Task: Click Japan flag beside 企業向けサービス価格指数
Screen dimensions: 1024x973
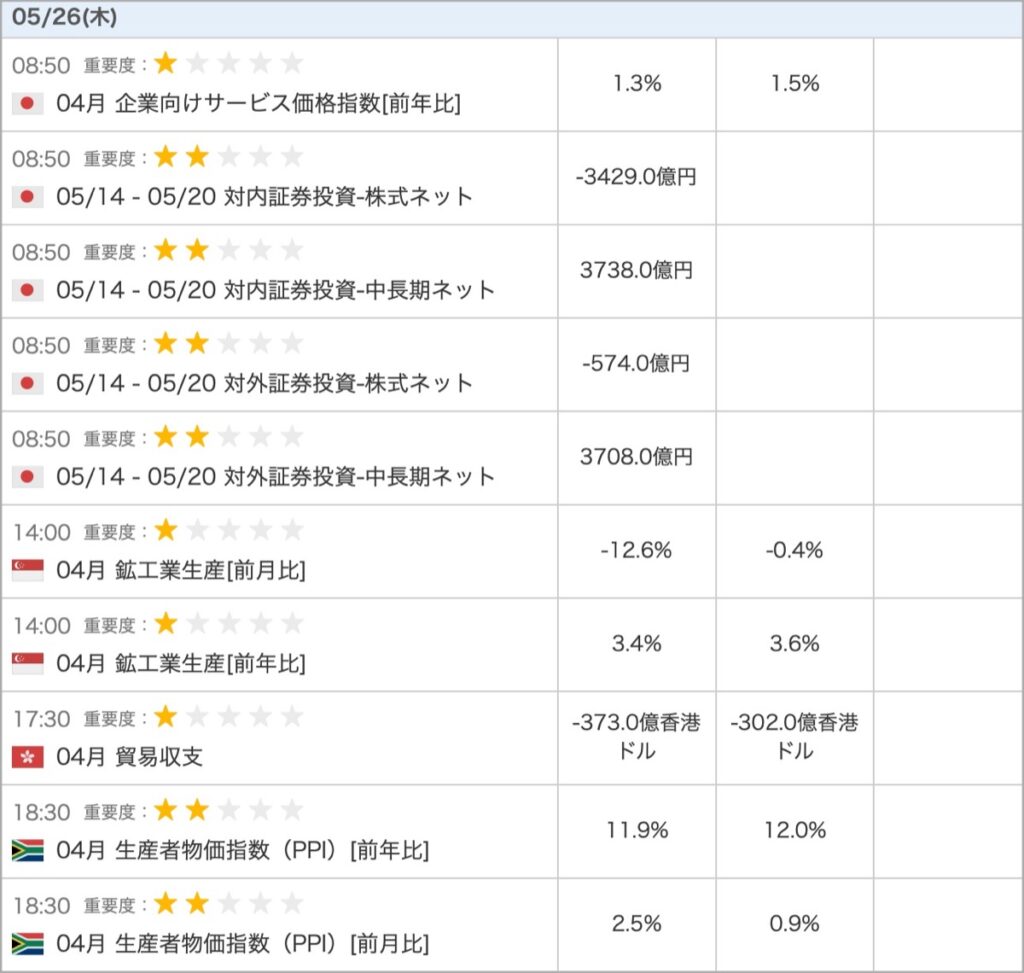Action: click(x=27, y=103)
